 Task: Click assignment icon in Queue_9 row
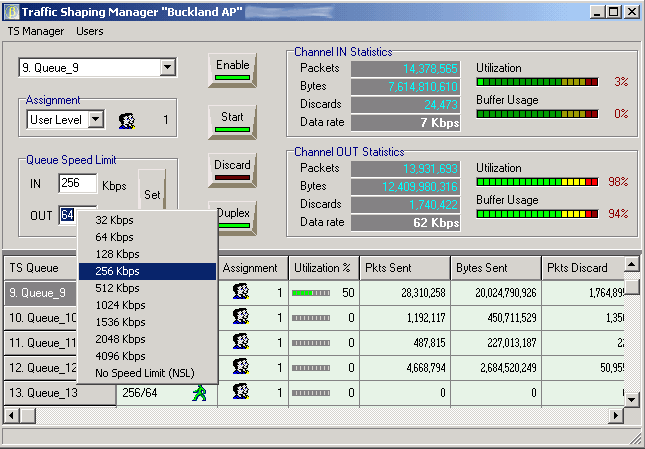point(240,292)
